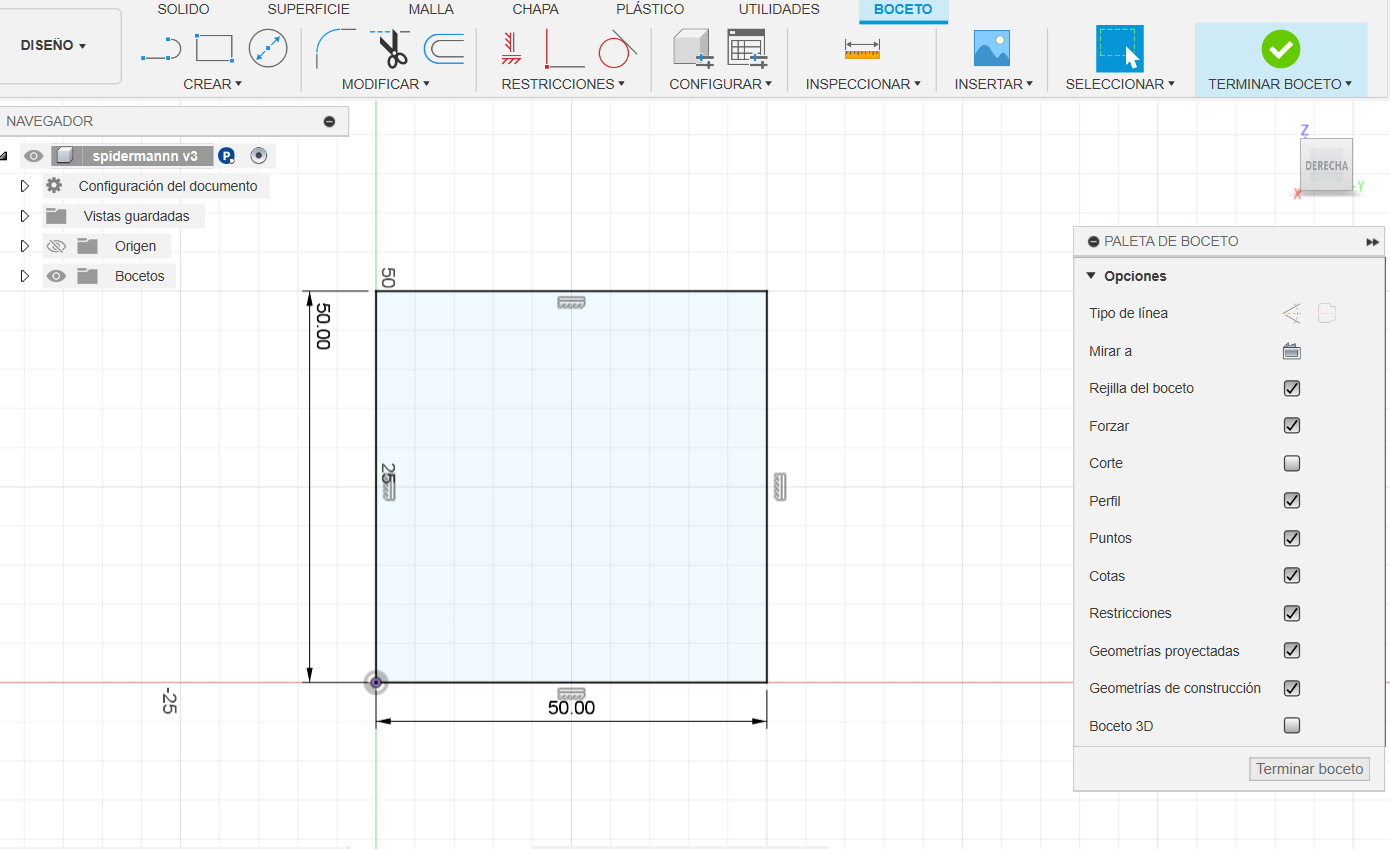Open the CREAR dropdown menu
Image resolution: width=1390 pixels, height=849 pixels.
[213, 84]
